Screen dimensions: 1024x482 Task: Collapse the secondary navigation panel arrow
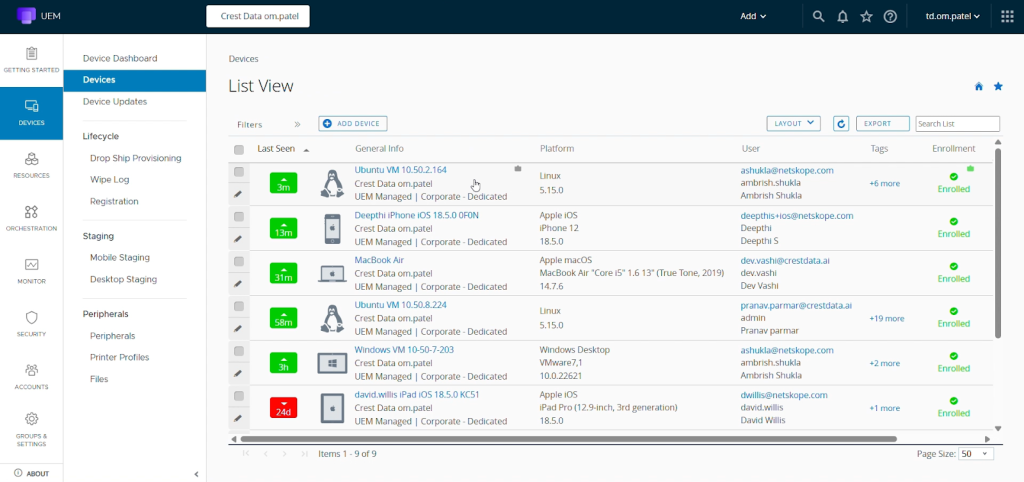(197, 474)
